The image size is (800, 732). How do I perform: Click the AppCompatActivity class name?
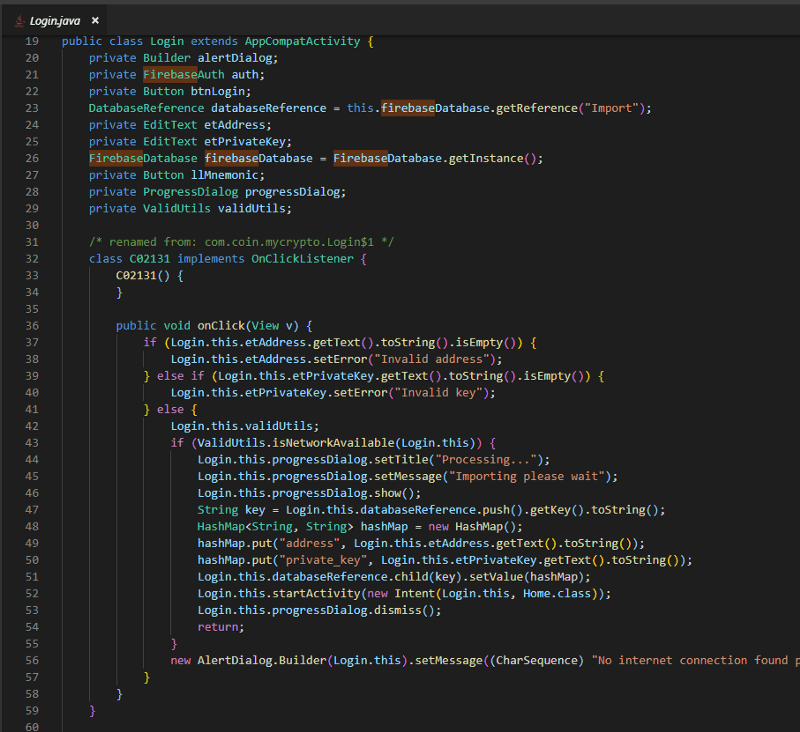pos(303,41)
